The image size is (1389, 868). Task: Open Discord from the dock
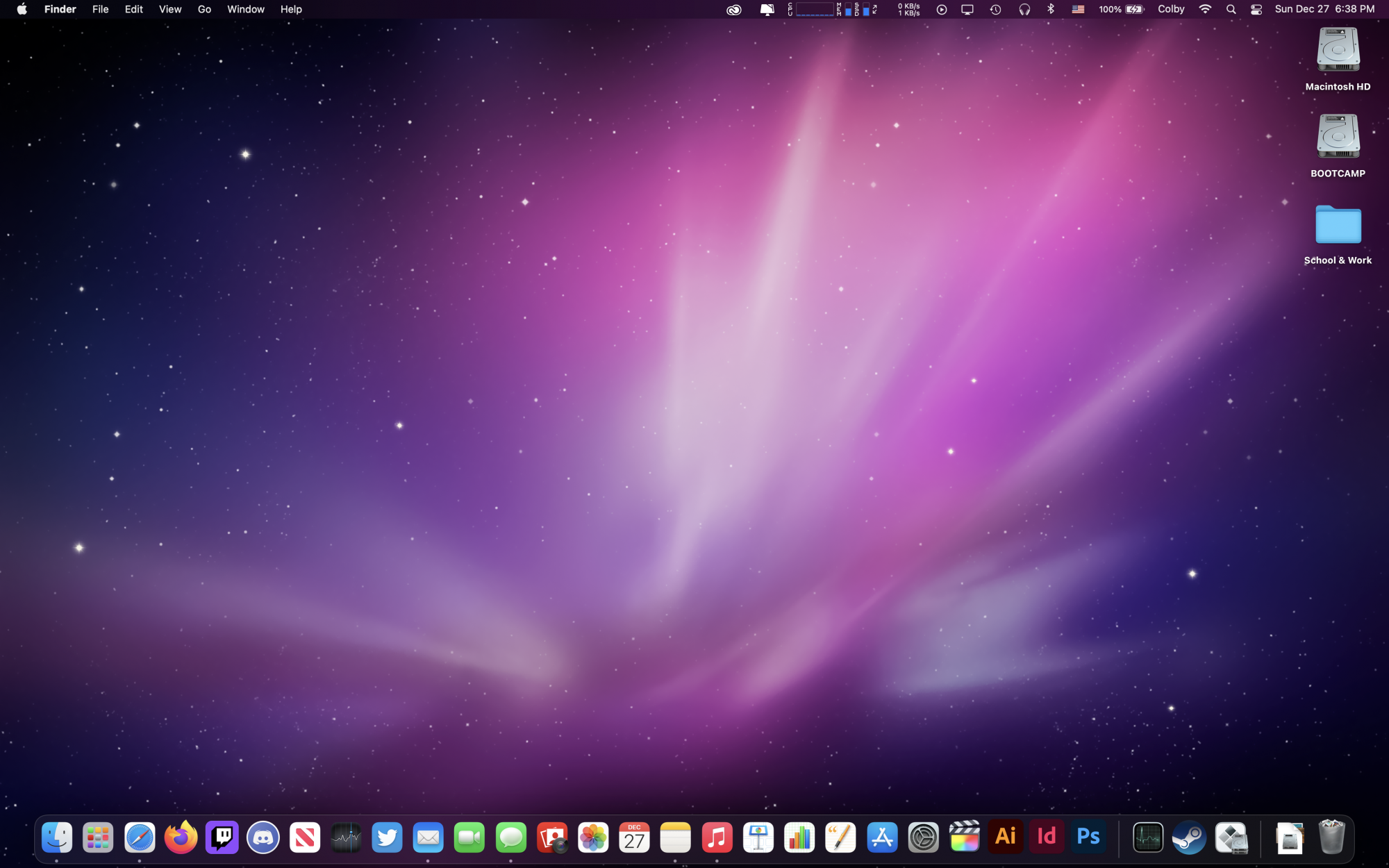coord(263,837)
